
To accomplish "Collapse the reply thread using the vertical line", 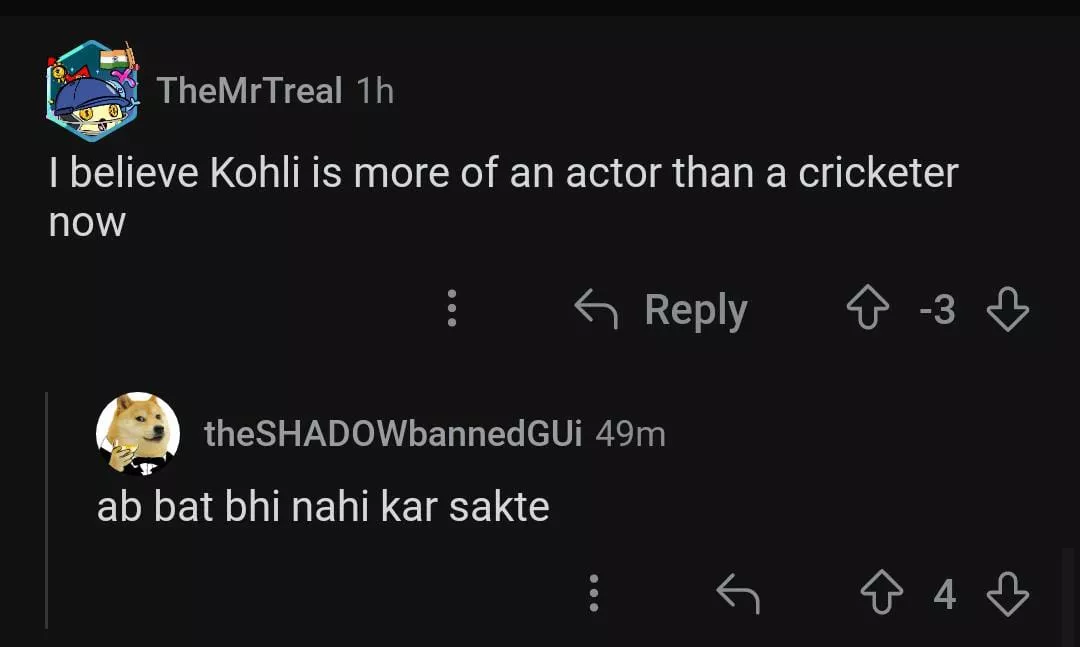I will [x=47, y=510].
